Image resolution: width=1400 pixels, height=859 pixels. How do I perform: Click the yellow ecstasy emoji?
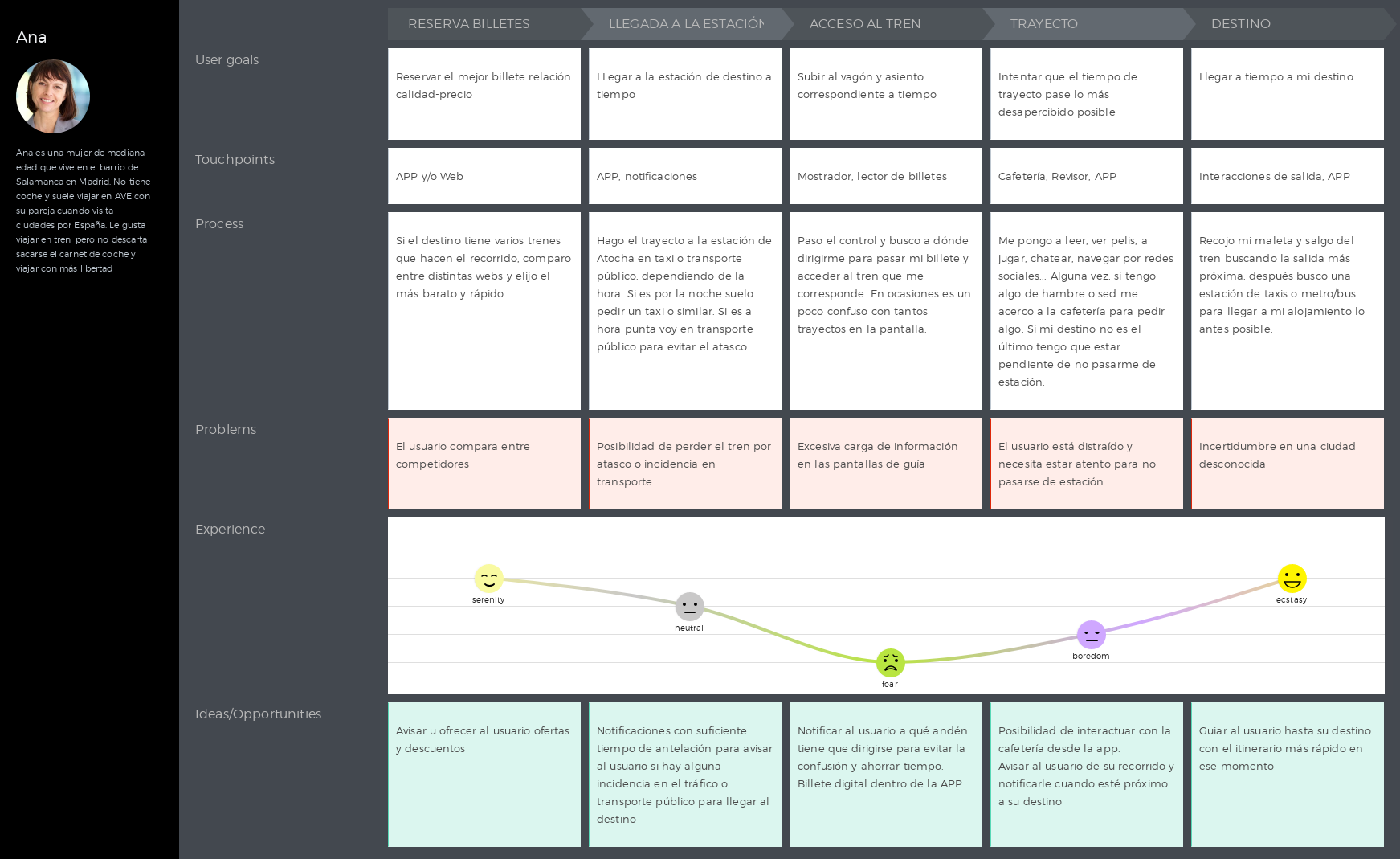click(x=1292, y=579)
